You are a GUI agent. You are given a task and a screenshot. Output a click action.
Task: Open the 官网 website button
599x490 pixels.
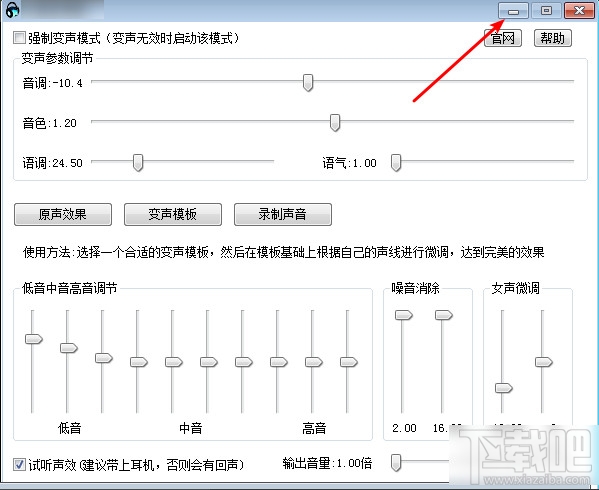point(503,38)
